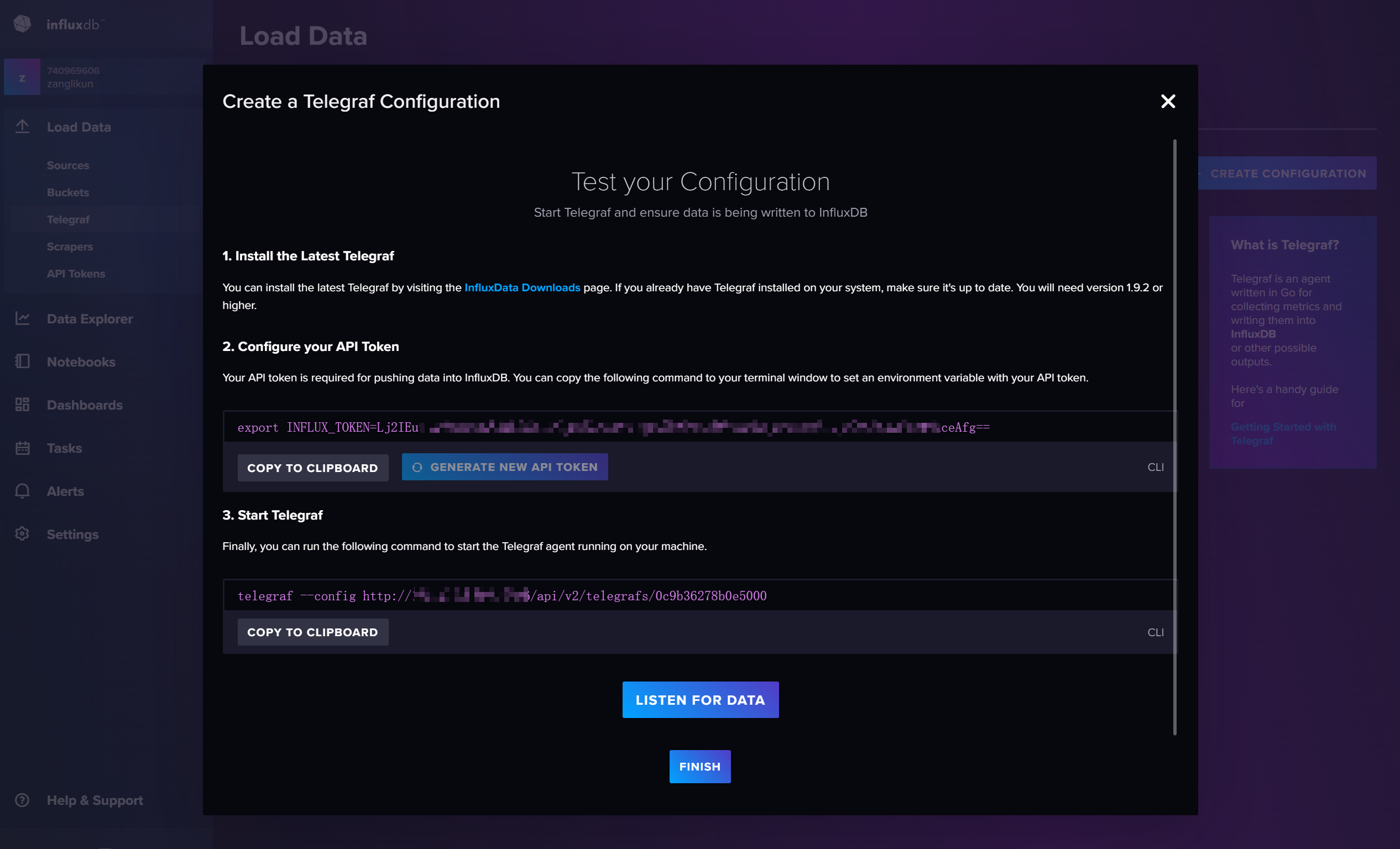Copy the INFLUX_TOKEN export command to clipboard

click(x=312, y=468)
